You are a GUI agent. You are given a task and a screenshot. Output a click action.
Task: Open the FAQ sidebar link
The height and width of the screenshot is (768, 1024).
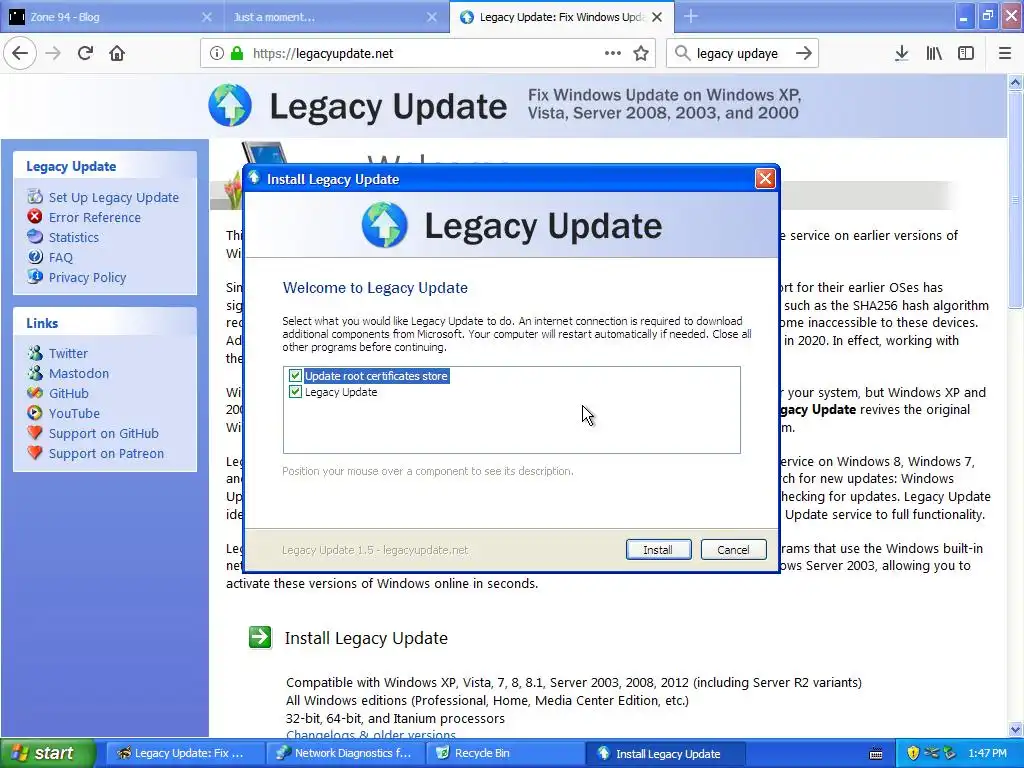coord(61,257)
